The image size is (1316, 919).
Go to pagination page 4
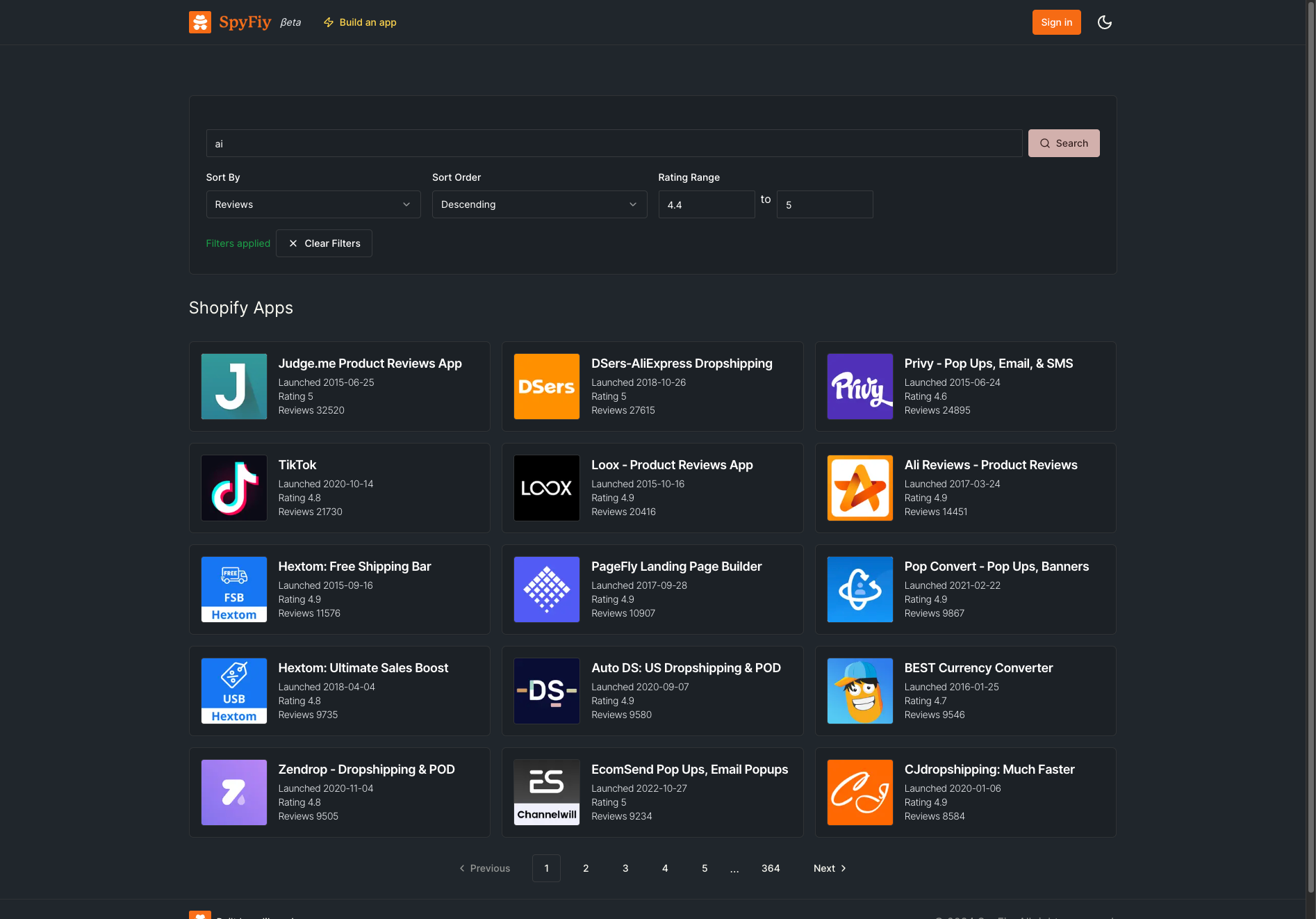coord(665,868)
